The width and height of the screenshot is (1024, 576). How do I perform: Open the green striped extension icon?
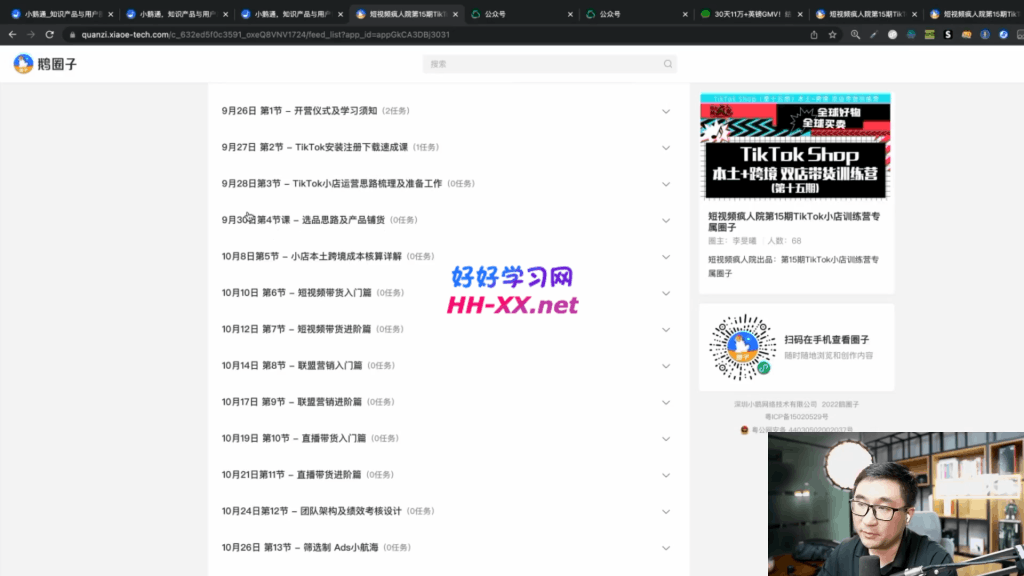tap(929, 35)
